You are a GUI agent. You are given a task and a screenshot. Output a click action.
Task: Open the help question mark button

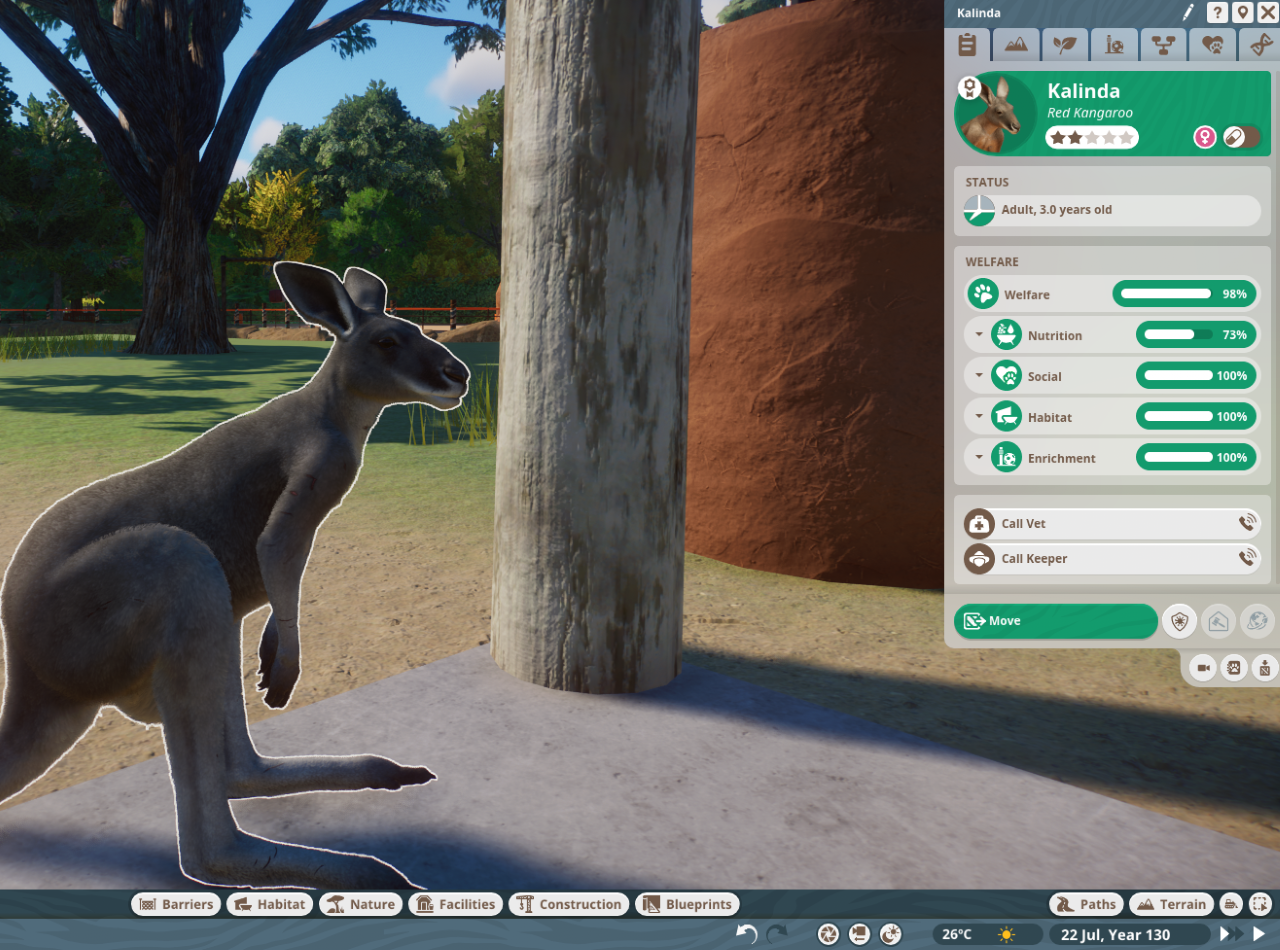point(1217,12)
